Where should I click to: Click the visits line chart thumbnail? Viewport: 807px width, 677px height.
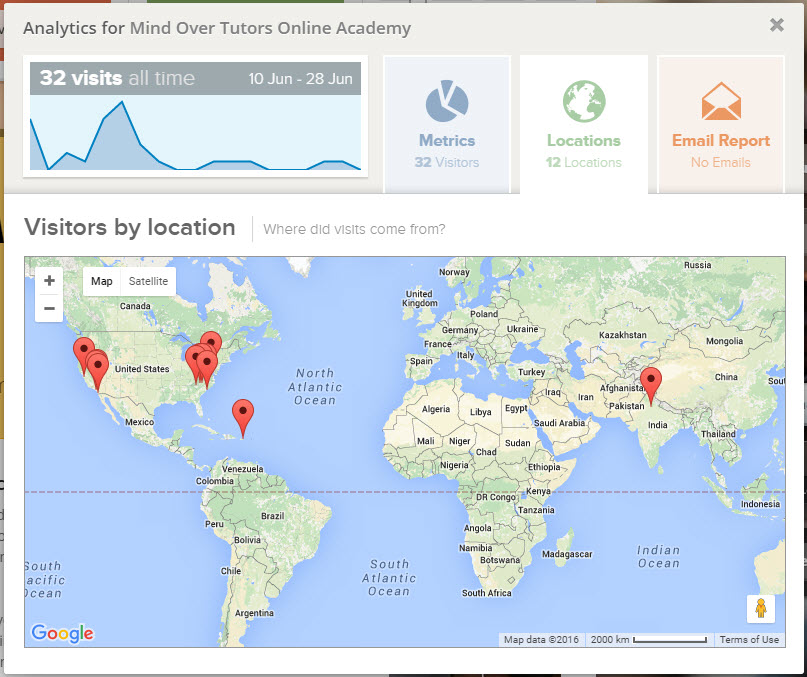[x=195, y=132]
